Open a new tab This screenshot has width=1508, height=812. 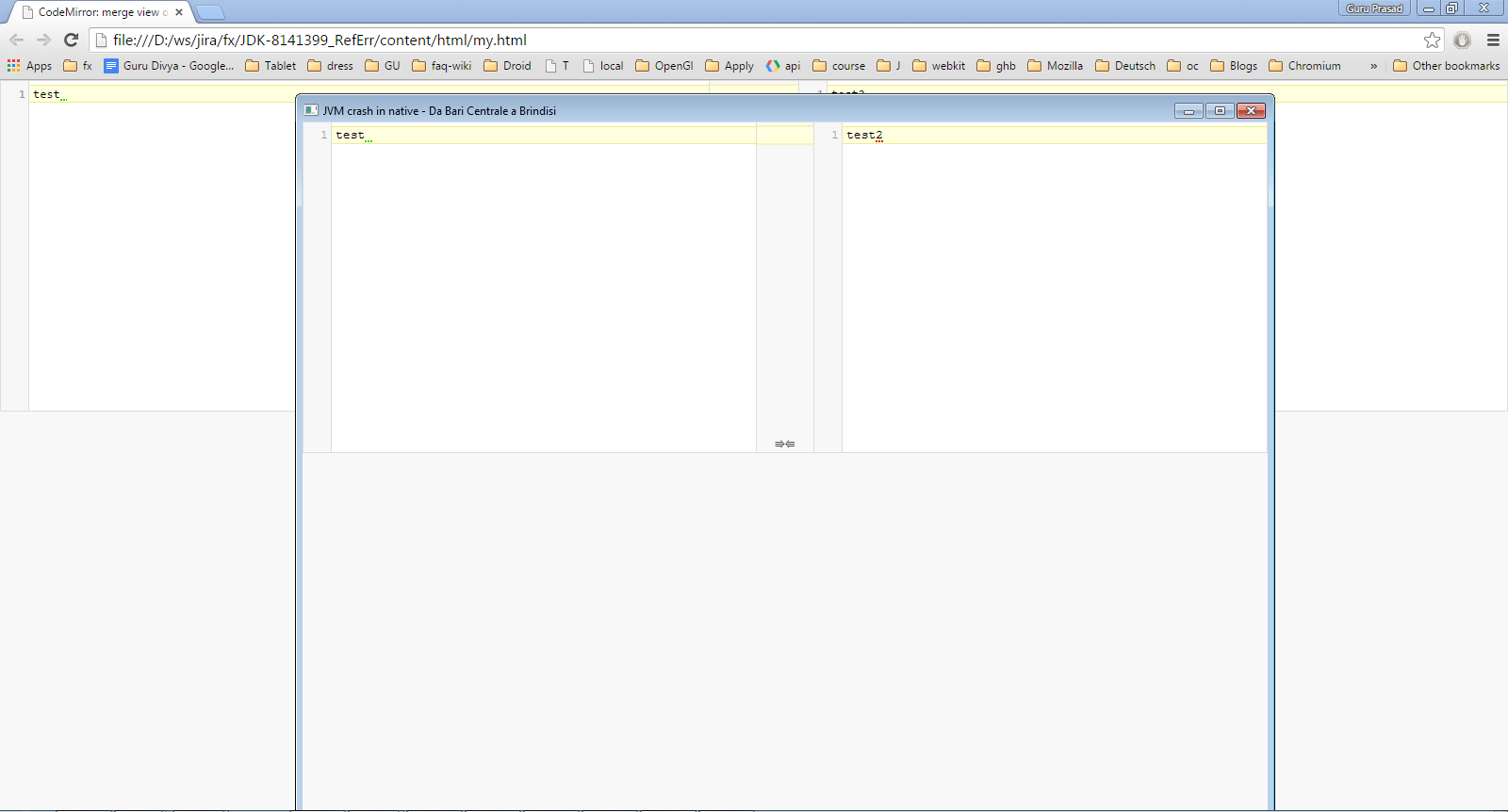(x=210, y=12)
